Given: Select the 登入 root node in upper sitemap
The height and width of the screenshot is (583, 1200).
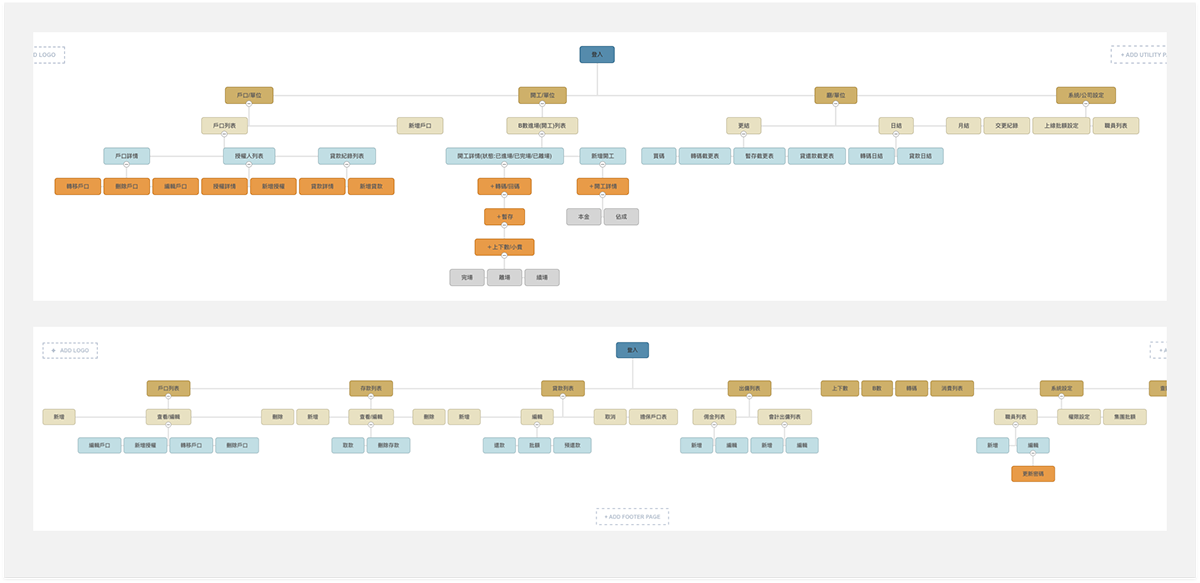Looking at the screenshot, I should point(597,55).
